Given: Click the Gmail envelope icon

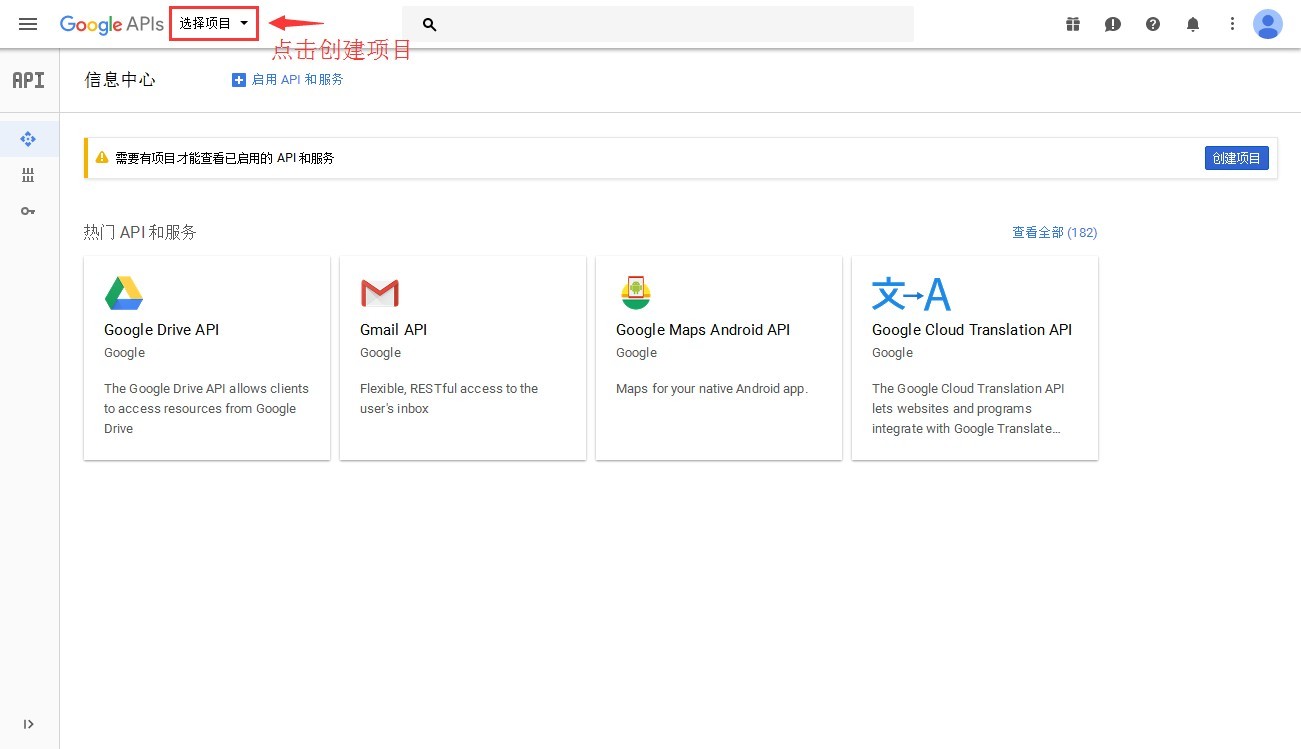Looking at the screenshot, I should [380, 293].
